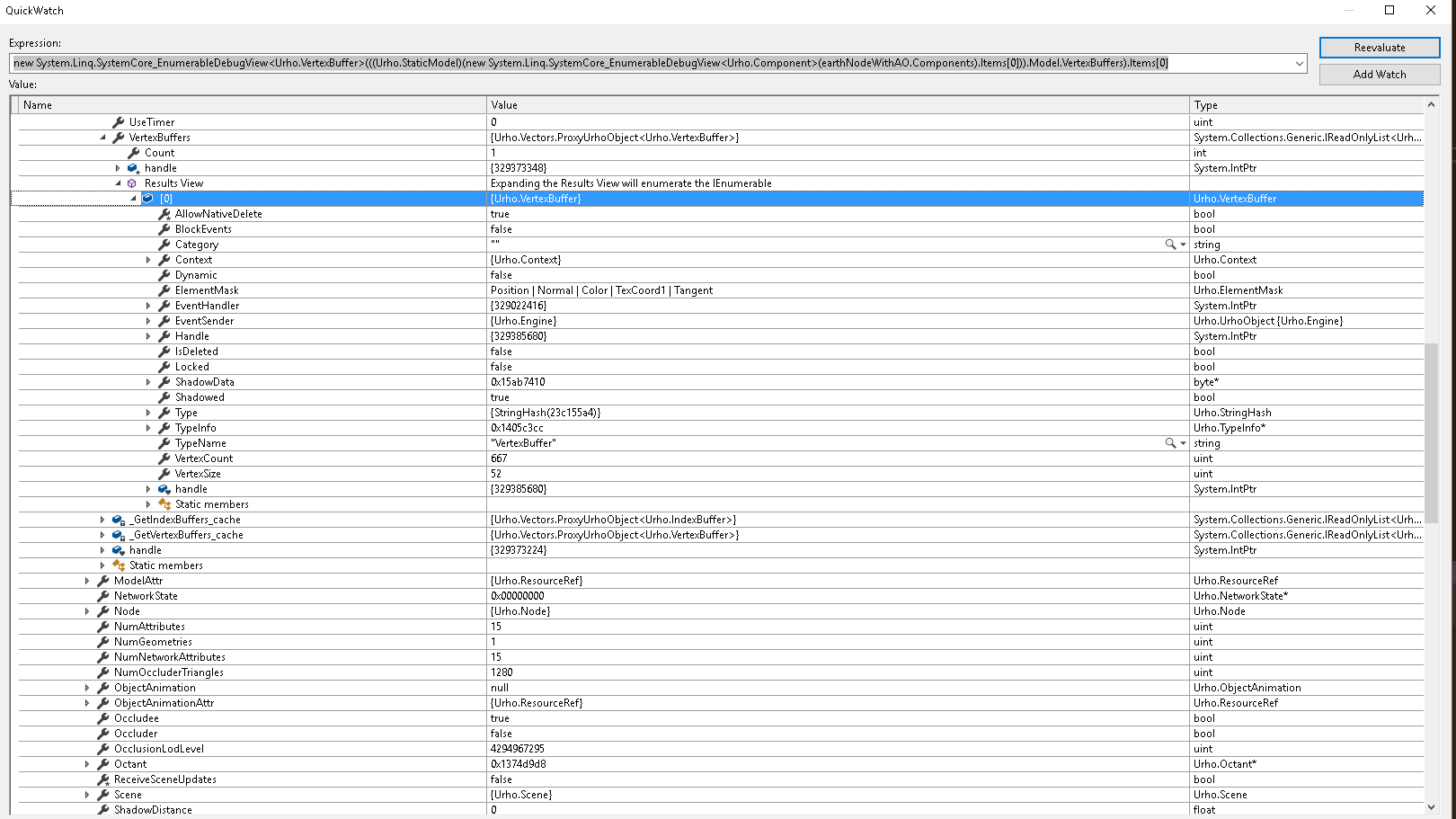
Task: Click the wrench icon beside VertexCount
Action: (164, 458)
